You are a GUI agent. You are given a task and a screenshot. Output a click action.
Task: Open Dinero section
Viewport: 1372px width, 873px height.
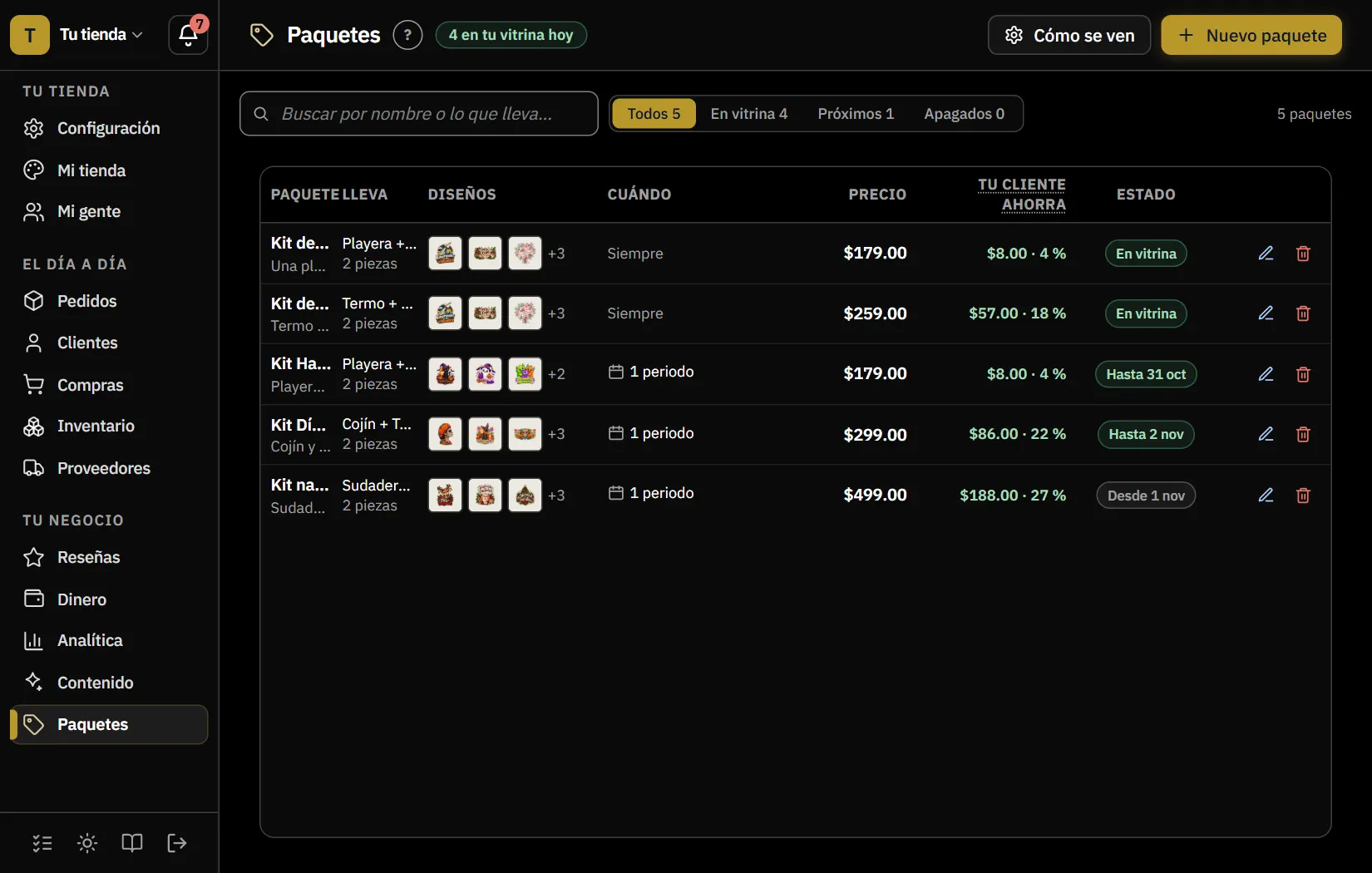tap(109, 599)
